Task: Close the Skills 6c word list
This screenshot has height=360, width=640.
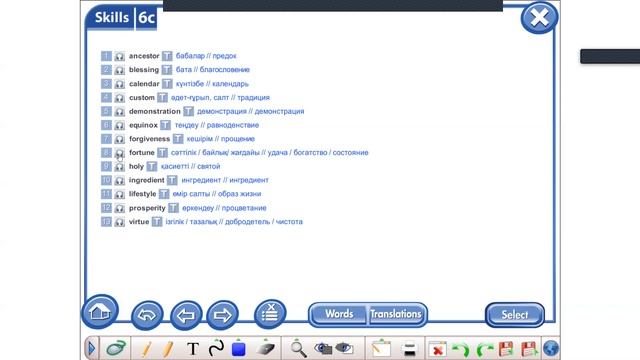Action: point(539,18)
